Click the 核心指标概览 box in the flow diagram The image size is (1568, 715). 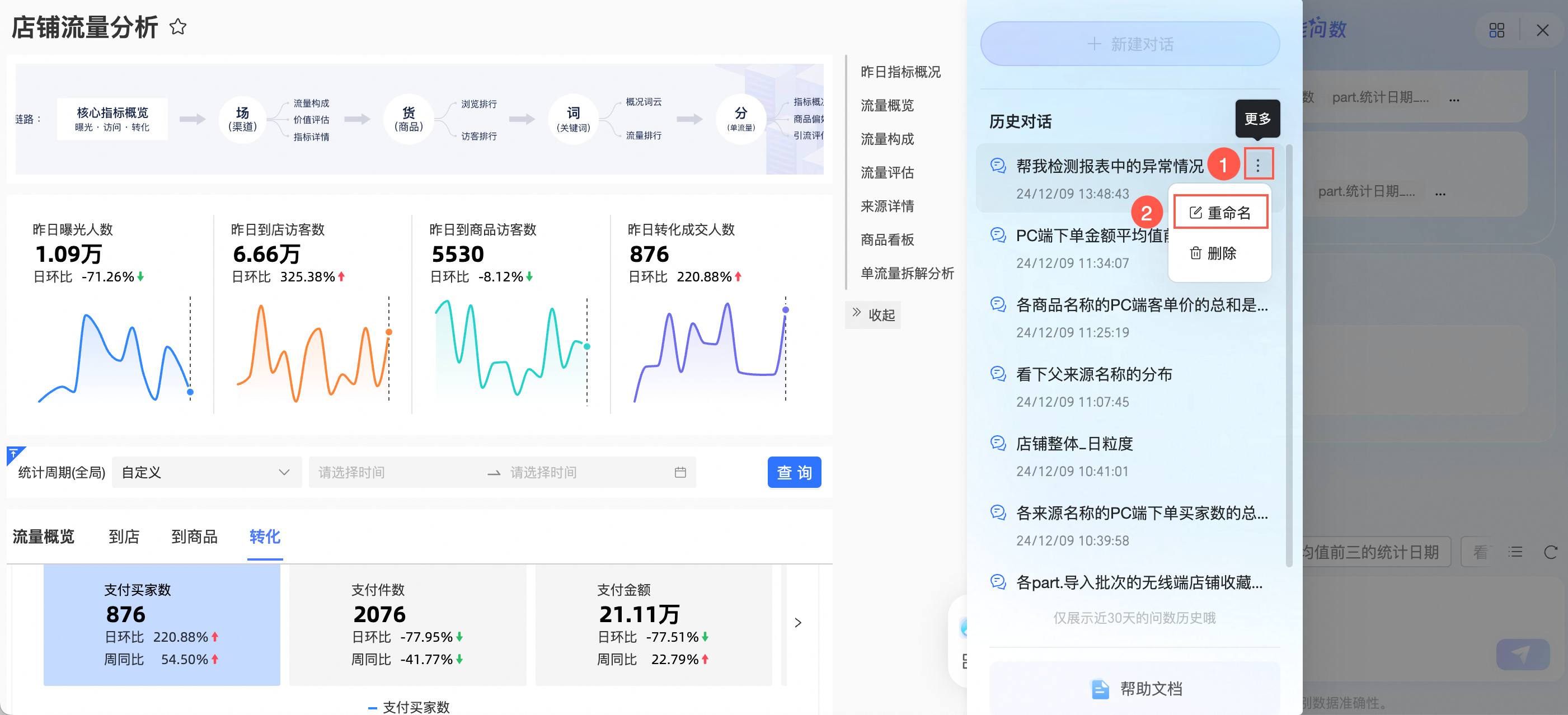(x=112, y=119)
